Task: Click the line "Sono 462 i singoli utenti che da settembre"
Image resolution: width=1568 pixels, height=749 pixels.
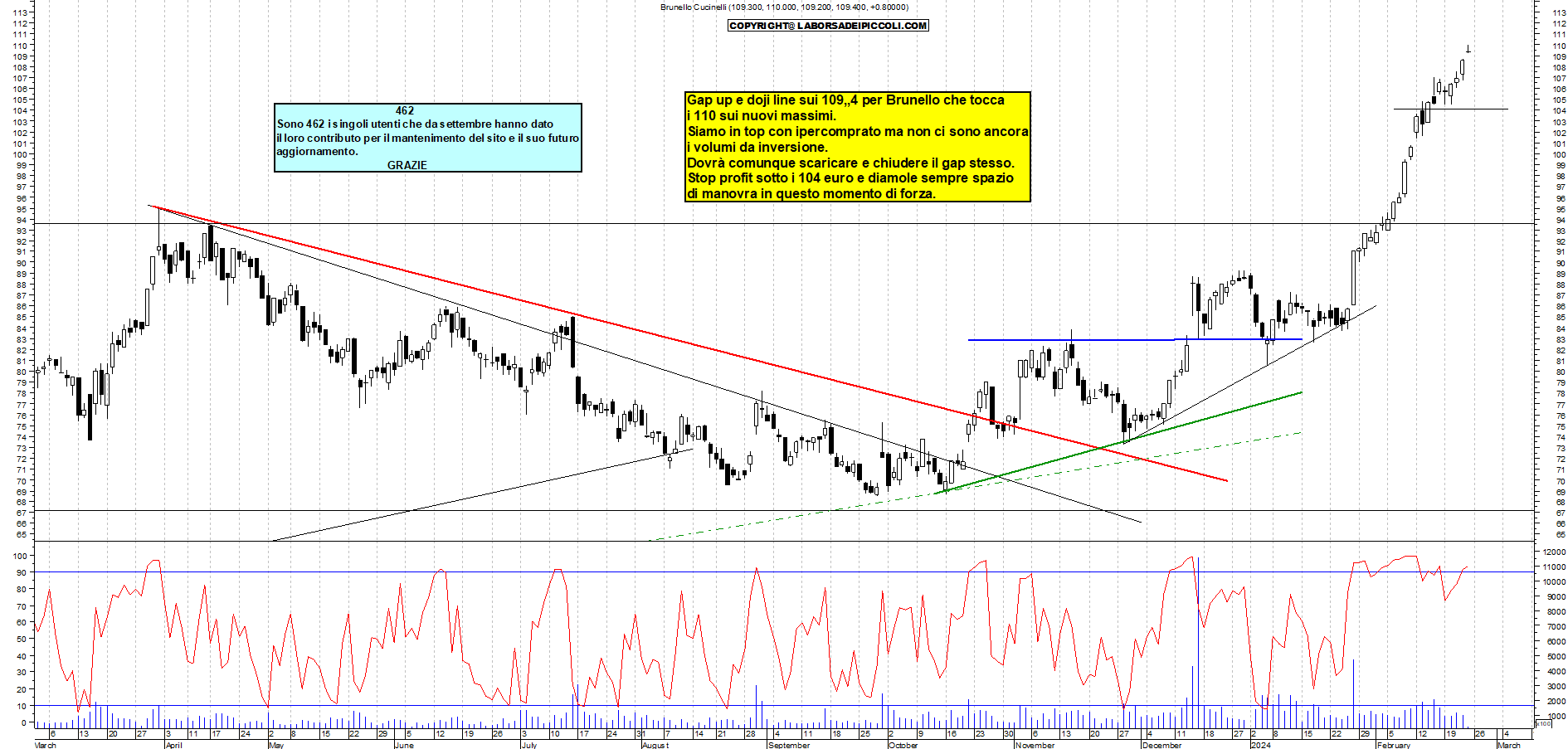Action: (415, 124)
